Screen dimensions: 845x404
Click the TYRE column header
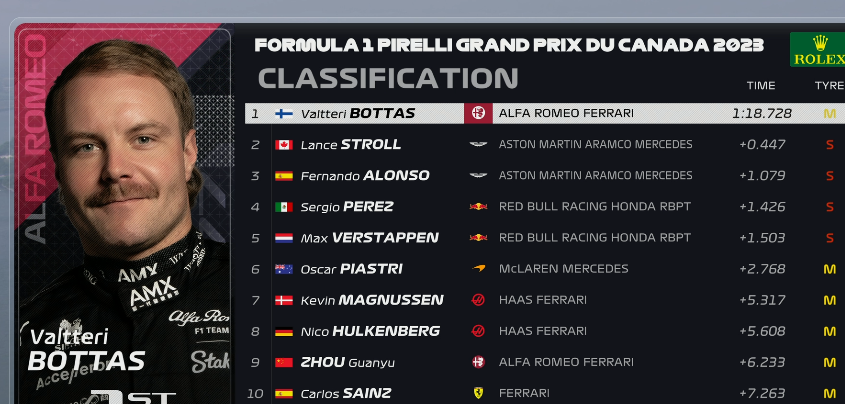point(829,86)
